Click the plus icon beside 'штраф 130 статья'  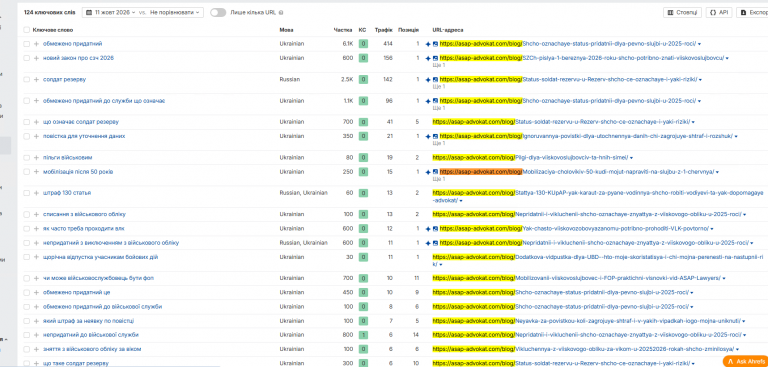[x=36, y=193]
